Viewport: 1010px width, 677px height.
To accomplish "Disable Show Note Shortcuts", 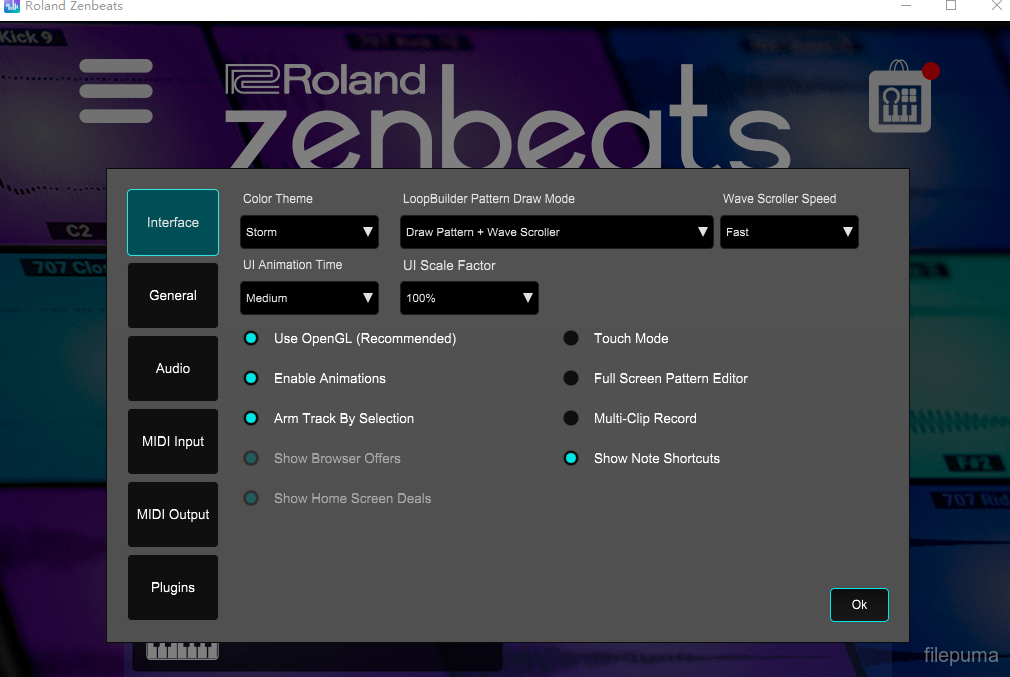I will coord(571,459).
